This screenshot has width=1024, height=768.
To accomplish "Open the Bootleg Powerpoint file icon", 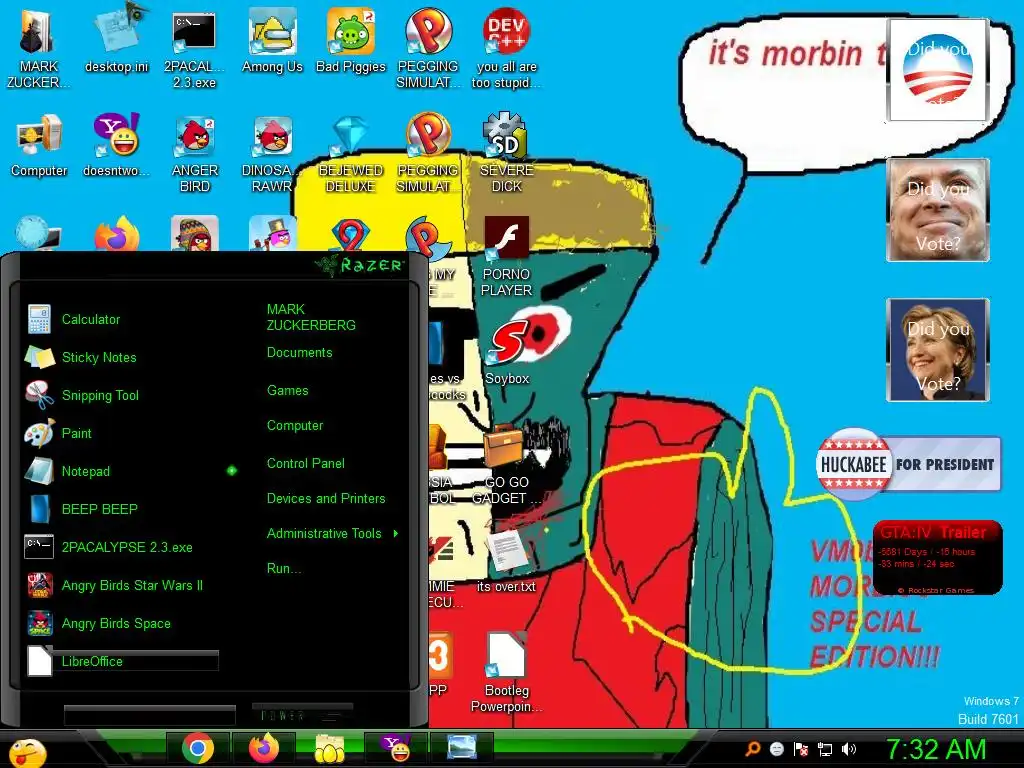I will pos(506,673).
